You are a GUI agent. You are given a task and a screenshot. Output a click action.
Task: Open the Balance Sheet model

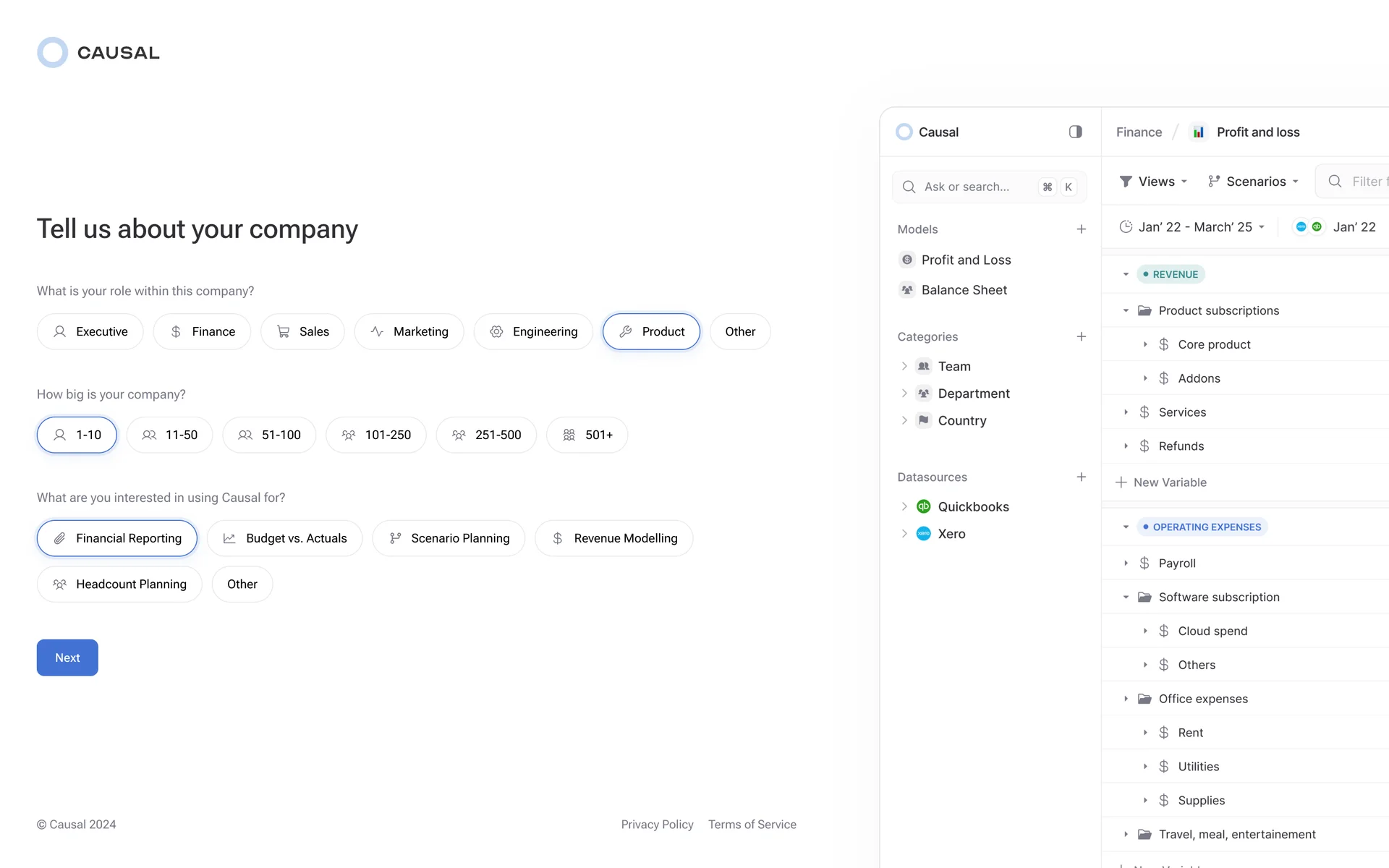click(x=964, y=290)
